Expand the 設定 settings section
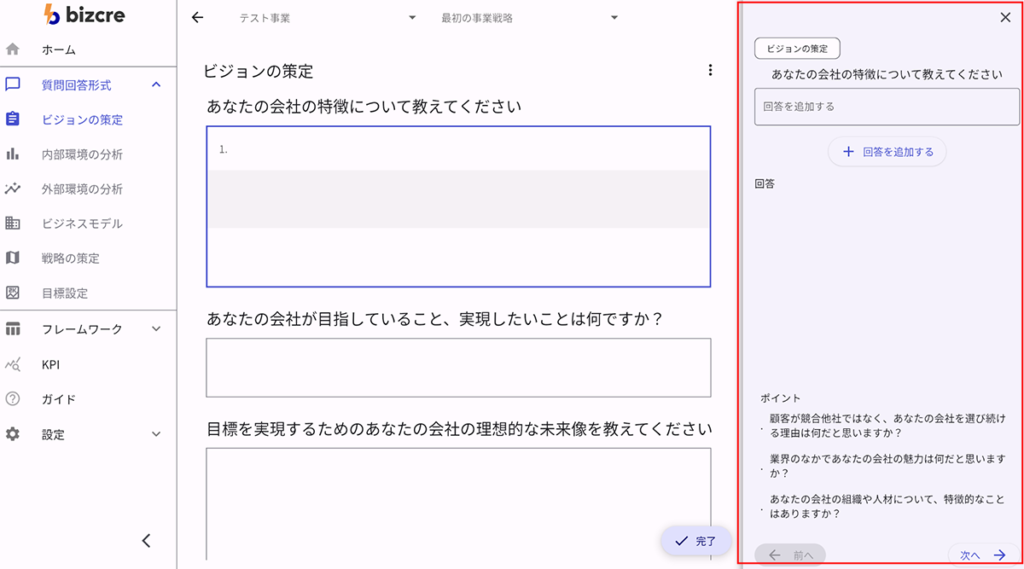The image size is (1024, 569). coord(156,434)
